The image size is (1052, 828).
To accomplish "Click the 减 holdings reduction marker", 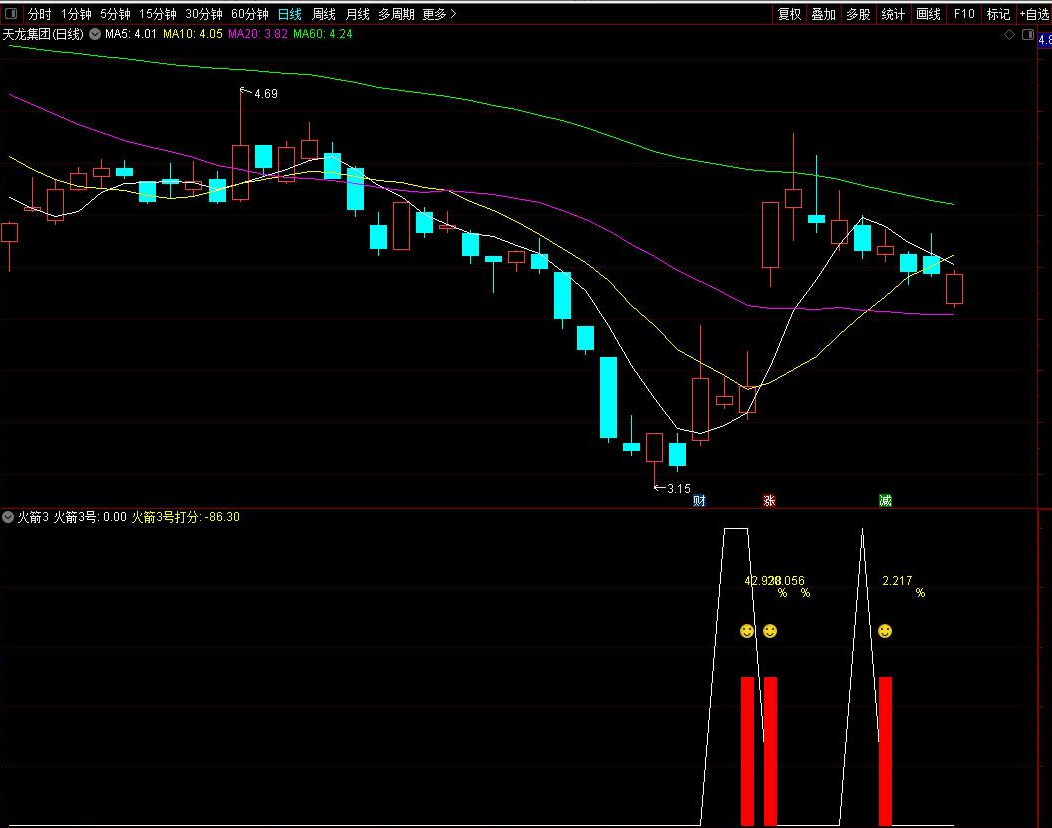I will pyautogui.click(x=886, y=501).
